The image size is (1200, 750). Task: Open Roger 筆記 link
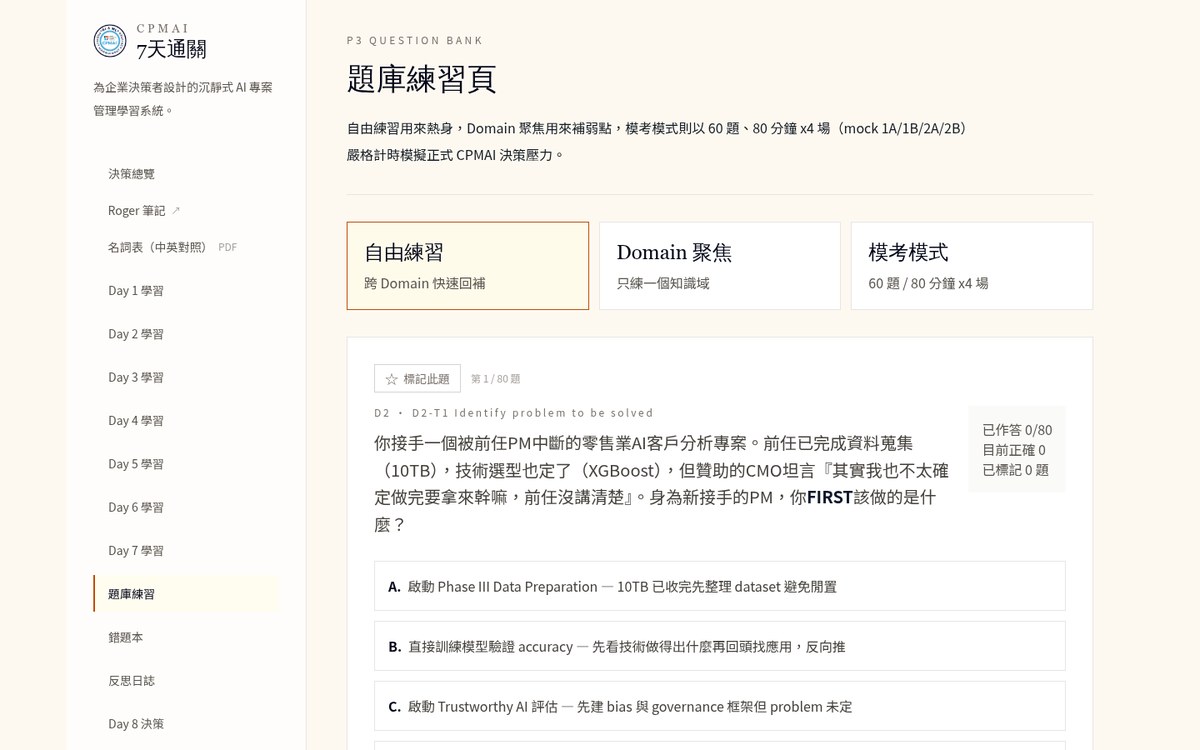coord(186,211)
